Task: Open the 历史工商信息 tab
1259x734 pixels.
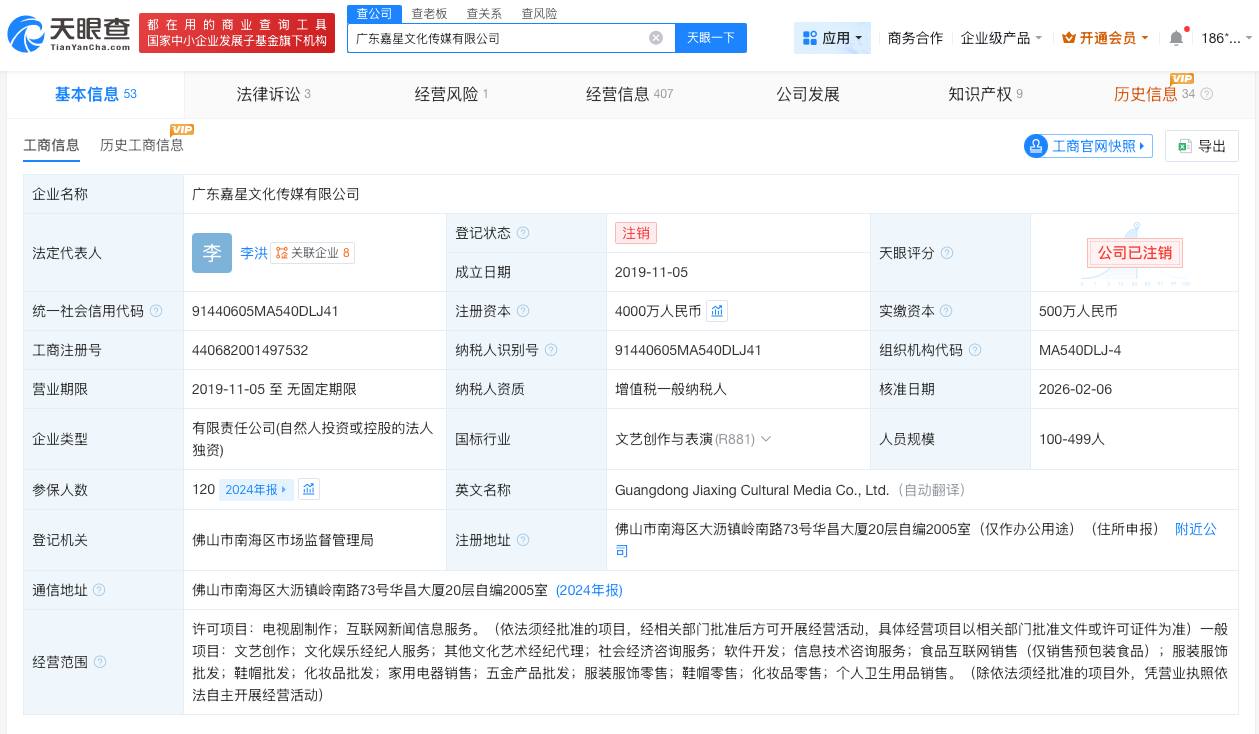Action: point(141,145)
